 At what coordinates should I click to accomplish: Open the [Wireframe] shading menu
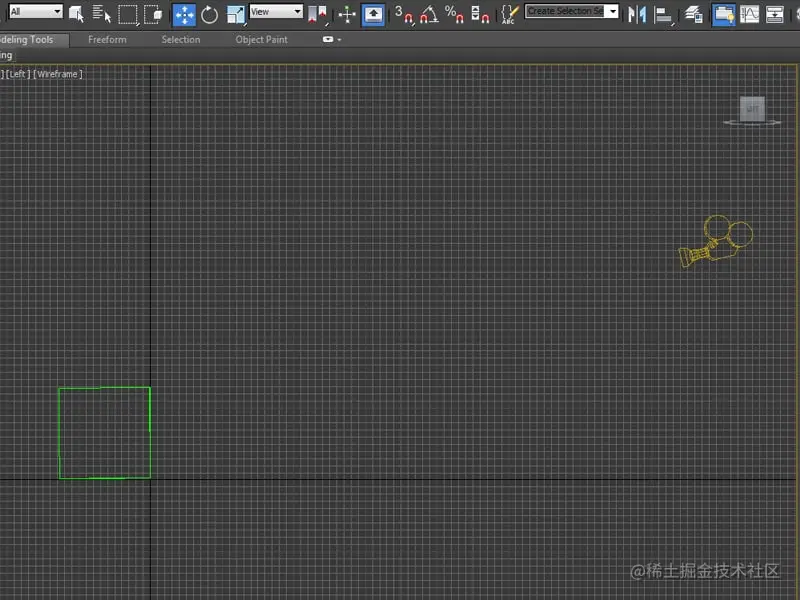point(58,74)
